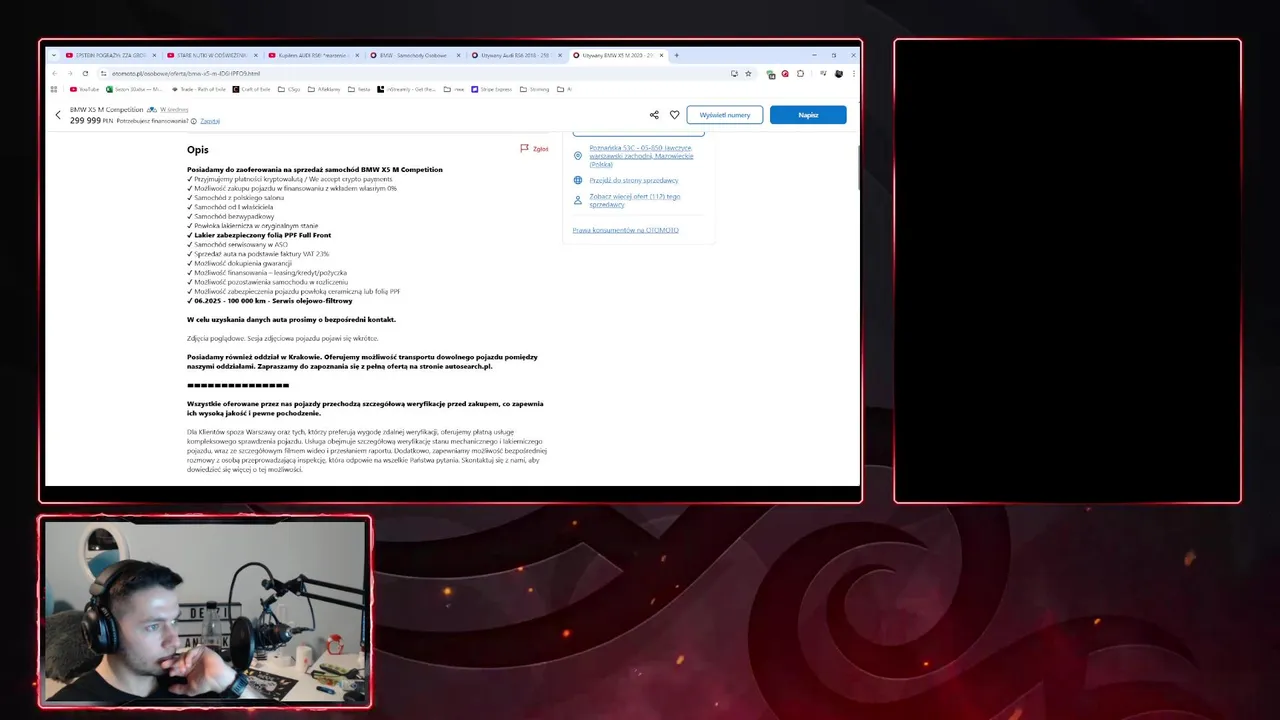The image size is (1280, 720).
Task: Open the apps grid in bookmarks bar
Action: point(54,89)
